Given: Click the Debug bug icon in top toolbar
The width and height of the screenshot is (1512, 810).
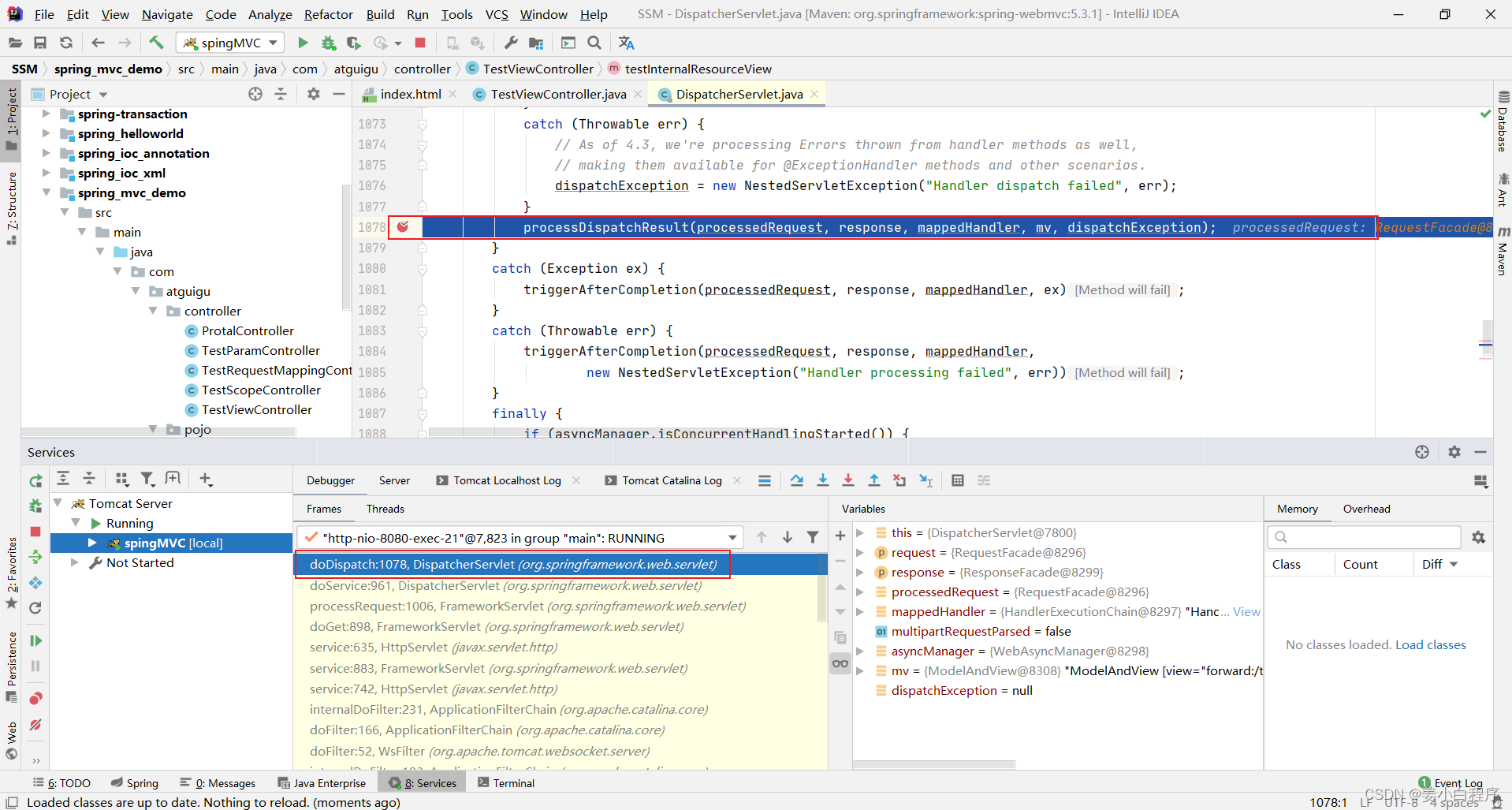Looking at the screenshot, I should point(329,43).
